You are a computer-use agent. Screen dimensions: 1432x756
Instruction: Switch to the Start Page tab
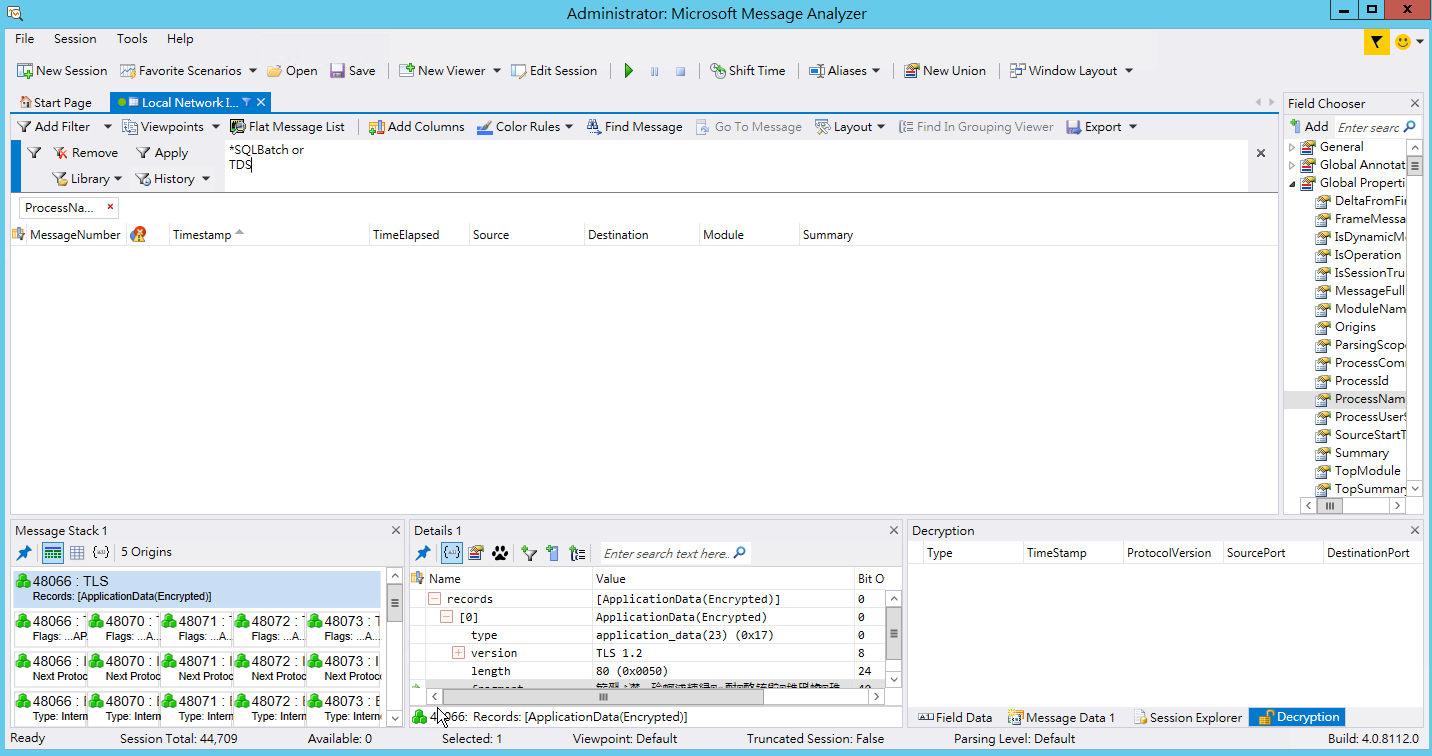tap(56, 101)
